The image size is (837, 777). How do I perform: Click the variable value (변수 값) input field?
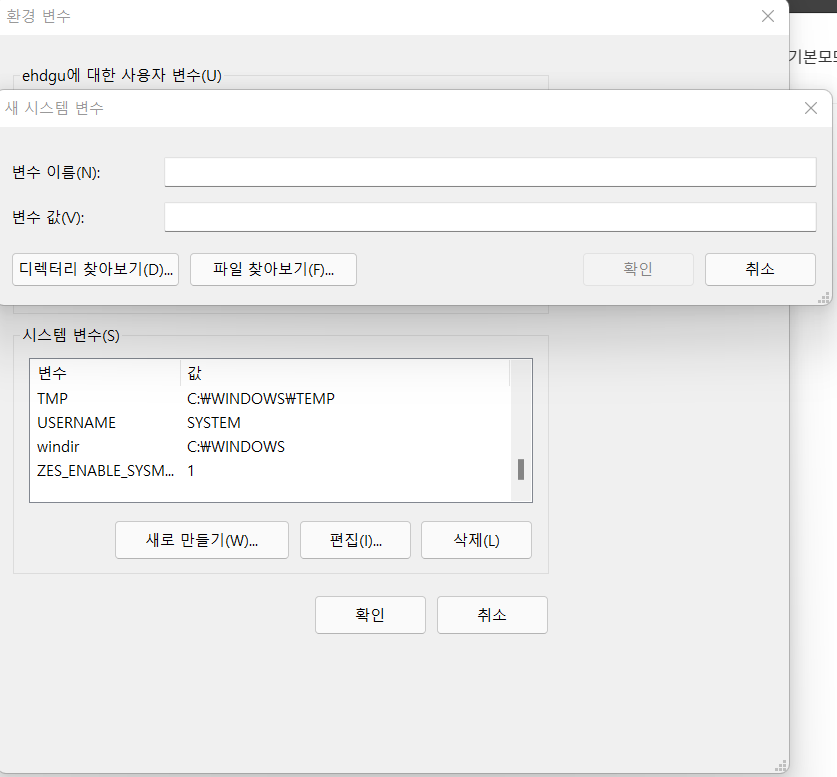tap(490, 217)
